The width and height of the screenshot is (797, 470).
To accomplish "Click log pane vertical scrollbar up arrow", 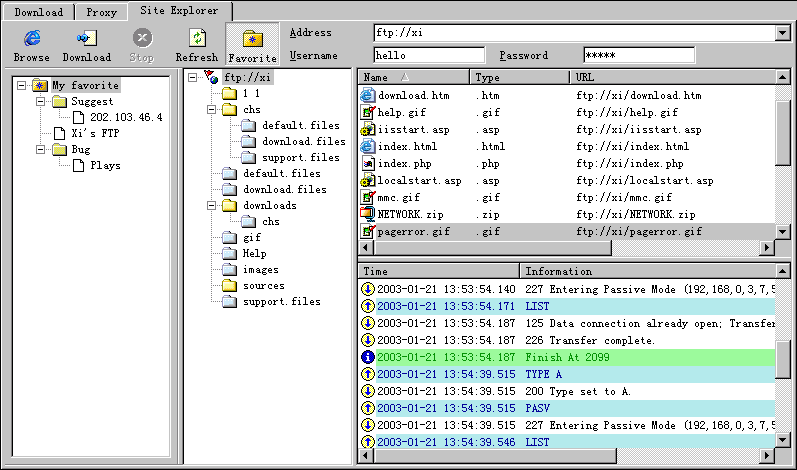I will pyautogui.click(x=783, y=271).
